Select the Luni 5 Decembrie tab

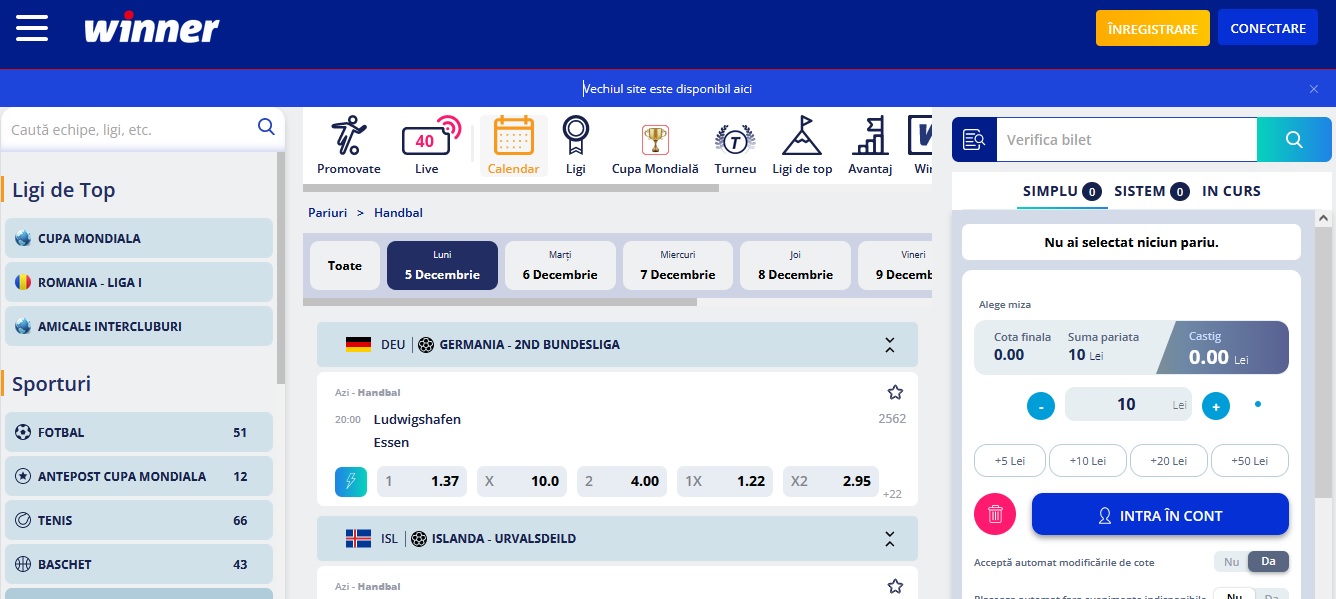click(442, 266)
